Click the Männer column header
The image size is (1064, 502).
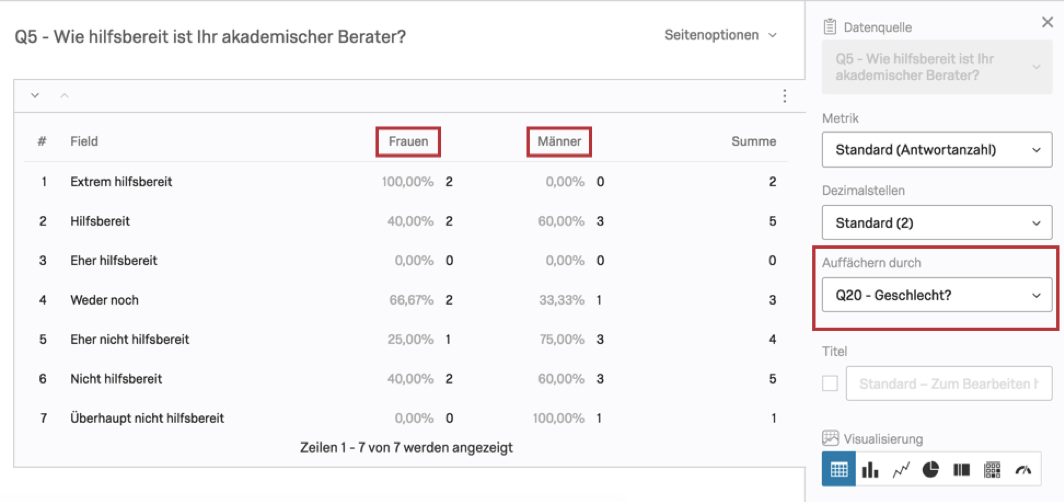click(559, 142)
